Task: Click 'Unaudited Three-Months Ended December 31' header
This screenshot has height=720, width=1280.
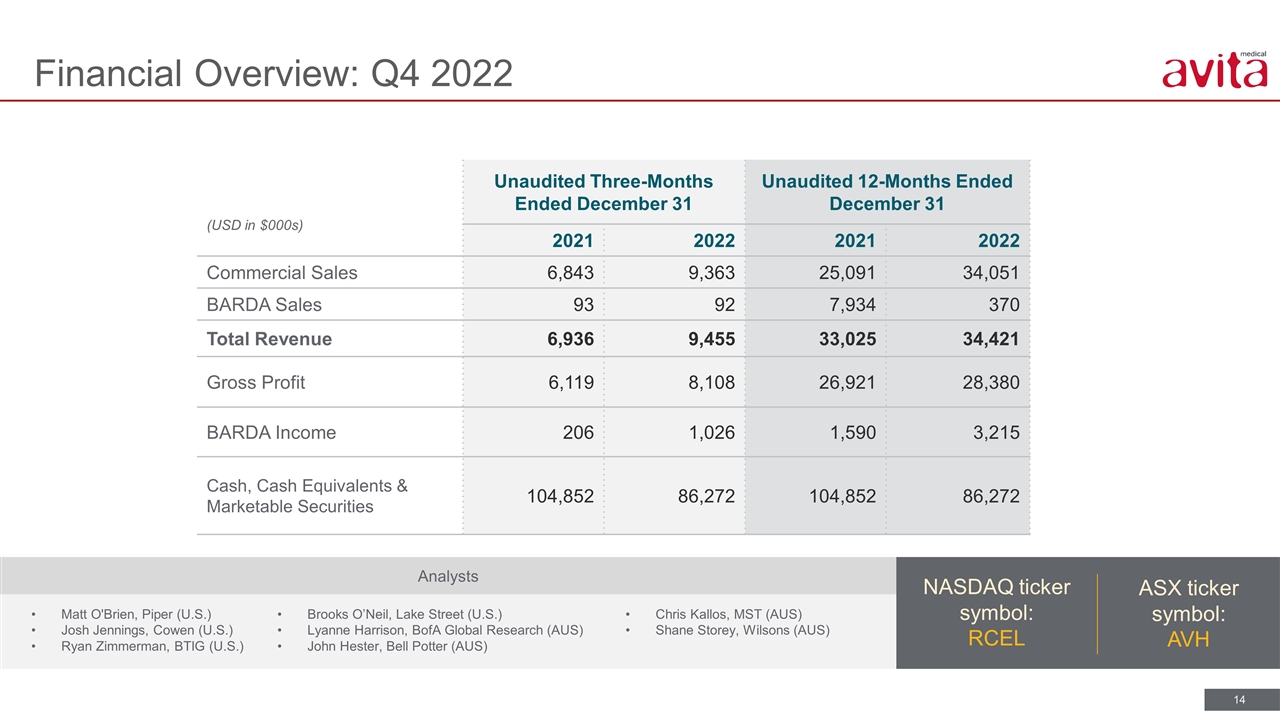Action: click(x=603, y=192)
